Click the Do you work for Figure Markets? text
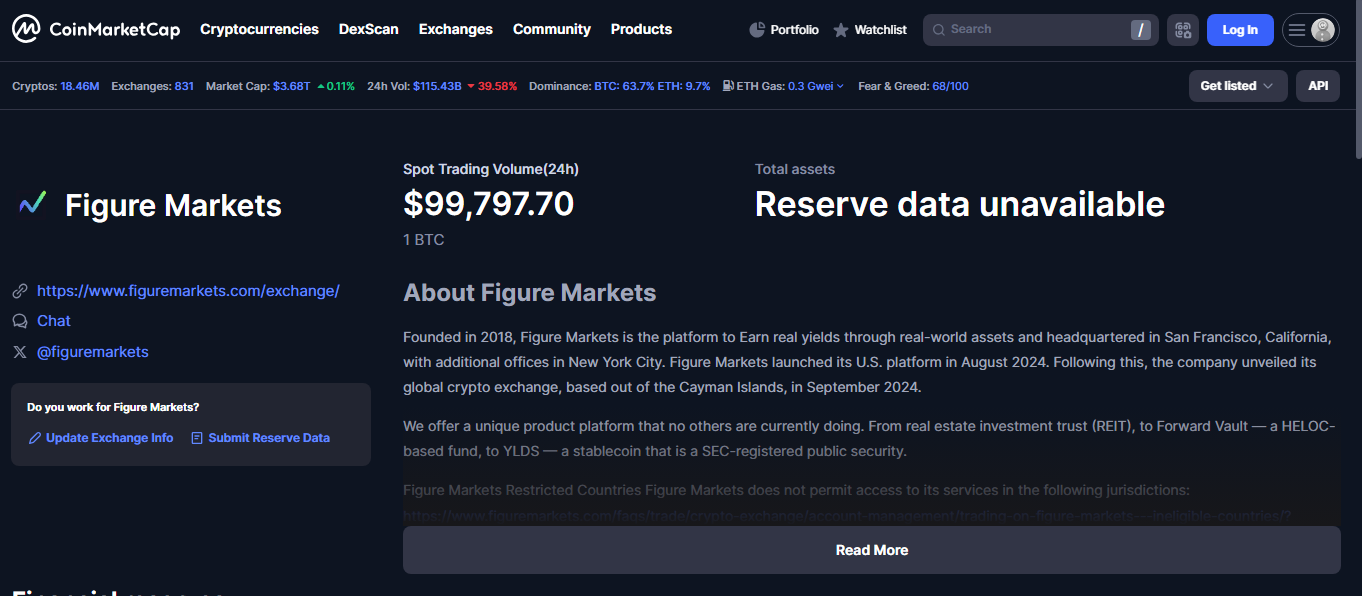Viewport: 1362px width, 596px height. (x=113, y=407)
